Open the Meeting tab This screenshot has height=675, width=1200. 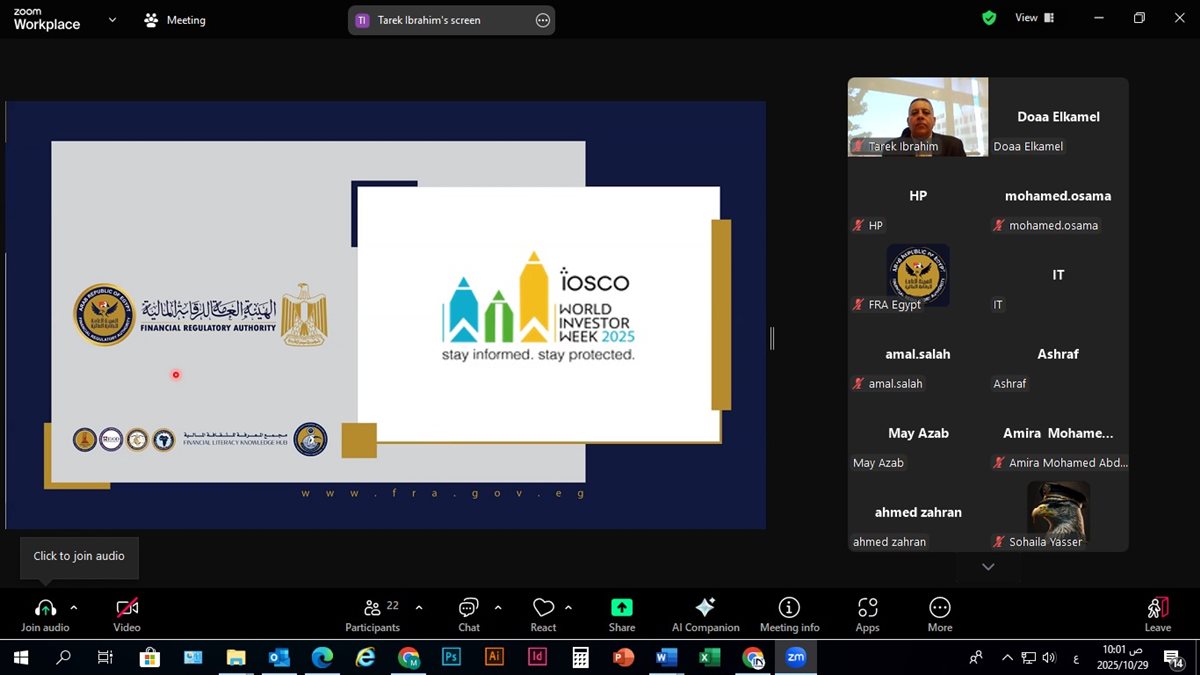pos(175,20)
